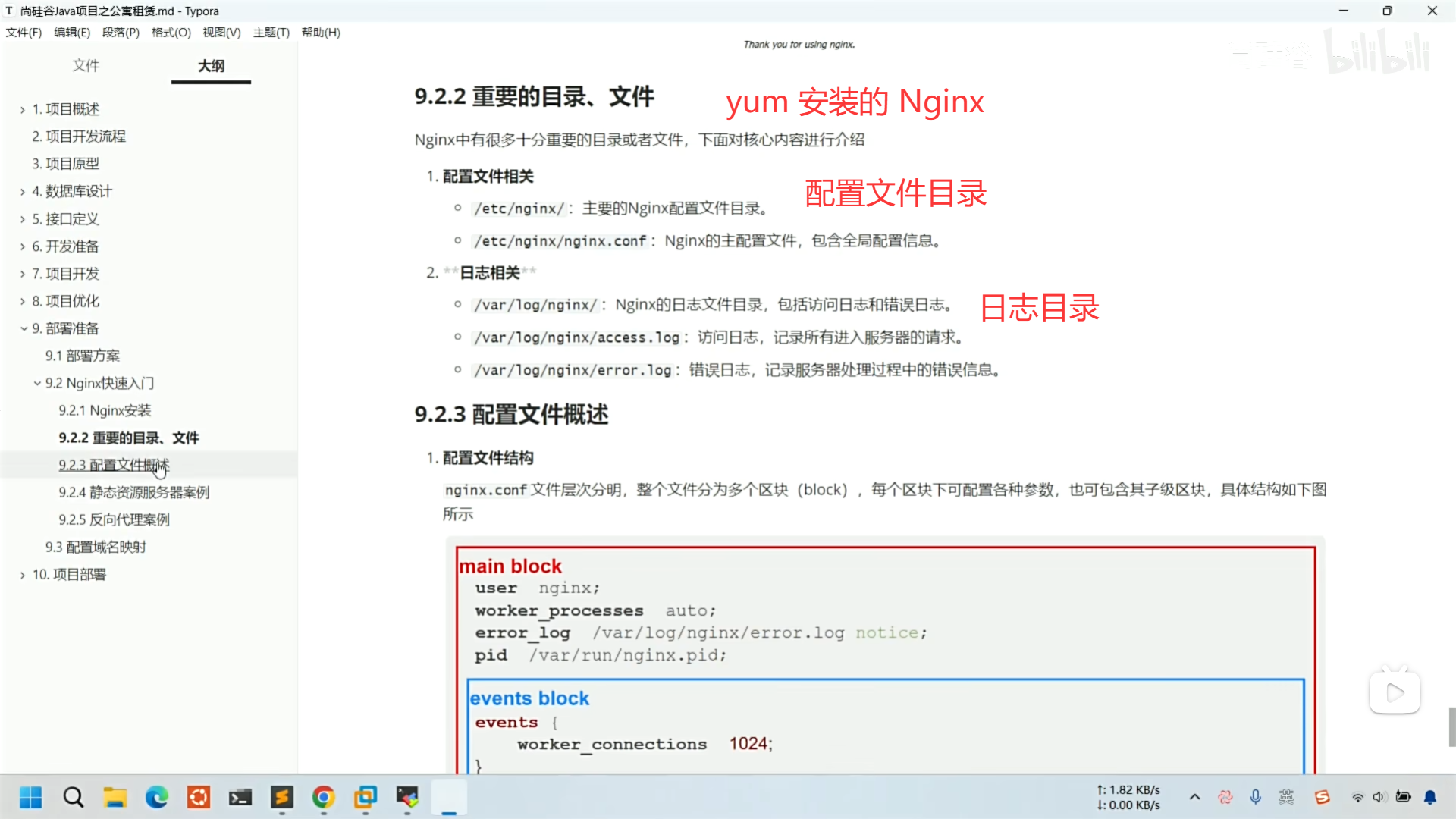Expand the 4. 数据库设计 outline section

click(x=24, y=192)
